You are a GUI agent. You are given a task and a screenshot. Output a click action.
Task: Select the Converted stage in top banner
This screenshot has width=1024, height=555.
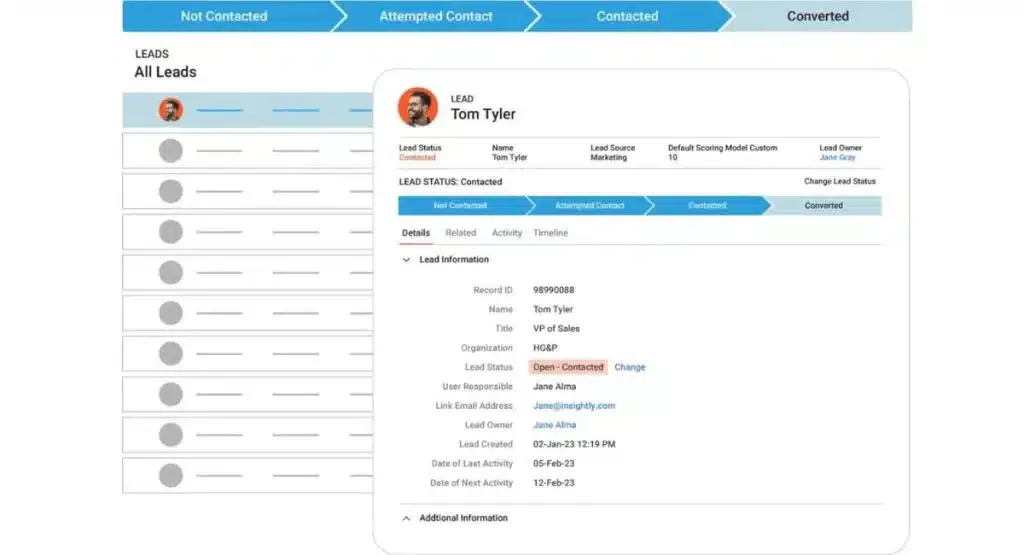(x=818, y=16)
